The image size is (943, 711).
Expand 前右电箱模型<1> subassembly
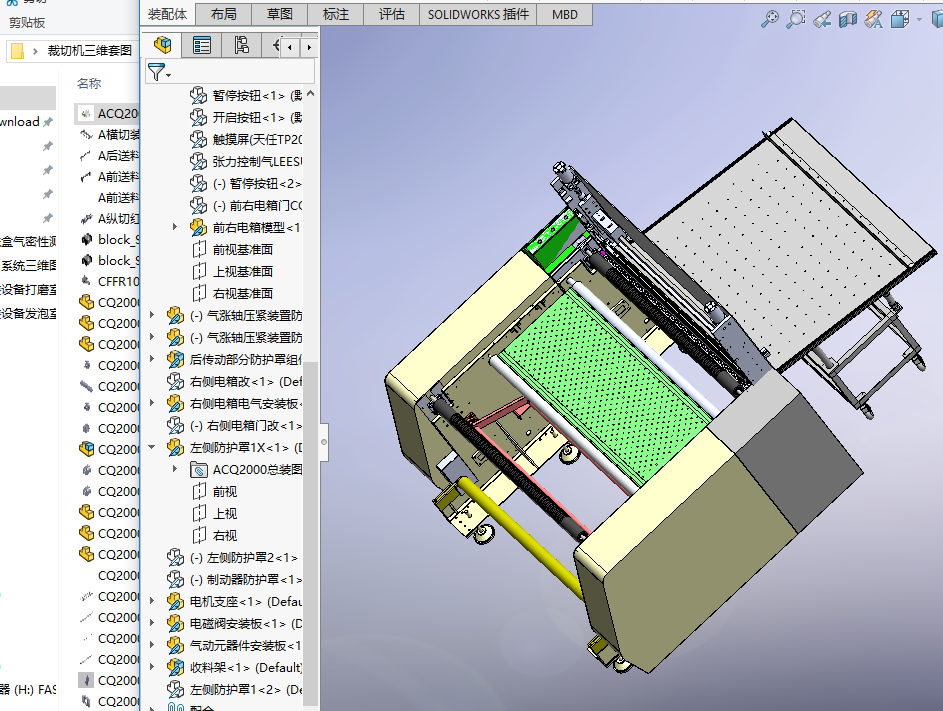pos(174,227)
